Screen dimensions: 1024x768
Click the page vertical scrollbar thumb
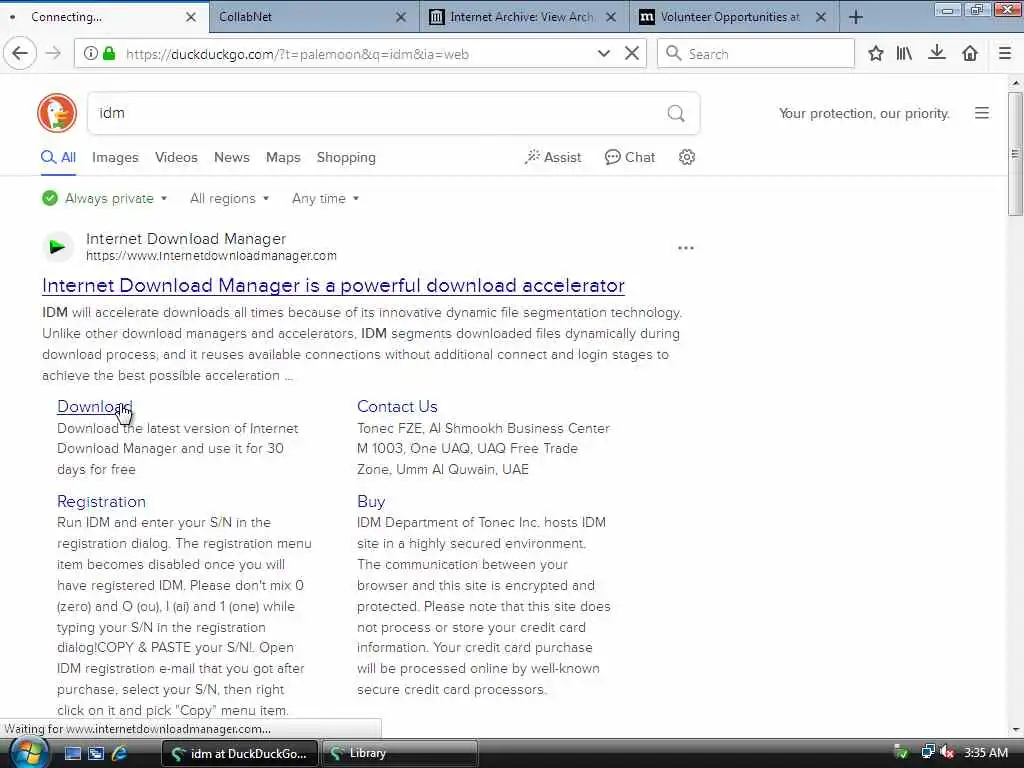click(x=1014, y=154)
